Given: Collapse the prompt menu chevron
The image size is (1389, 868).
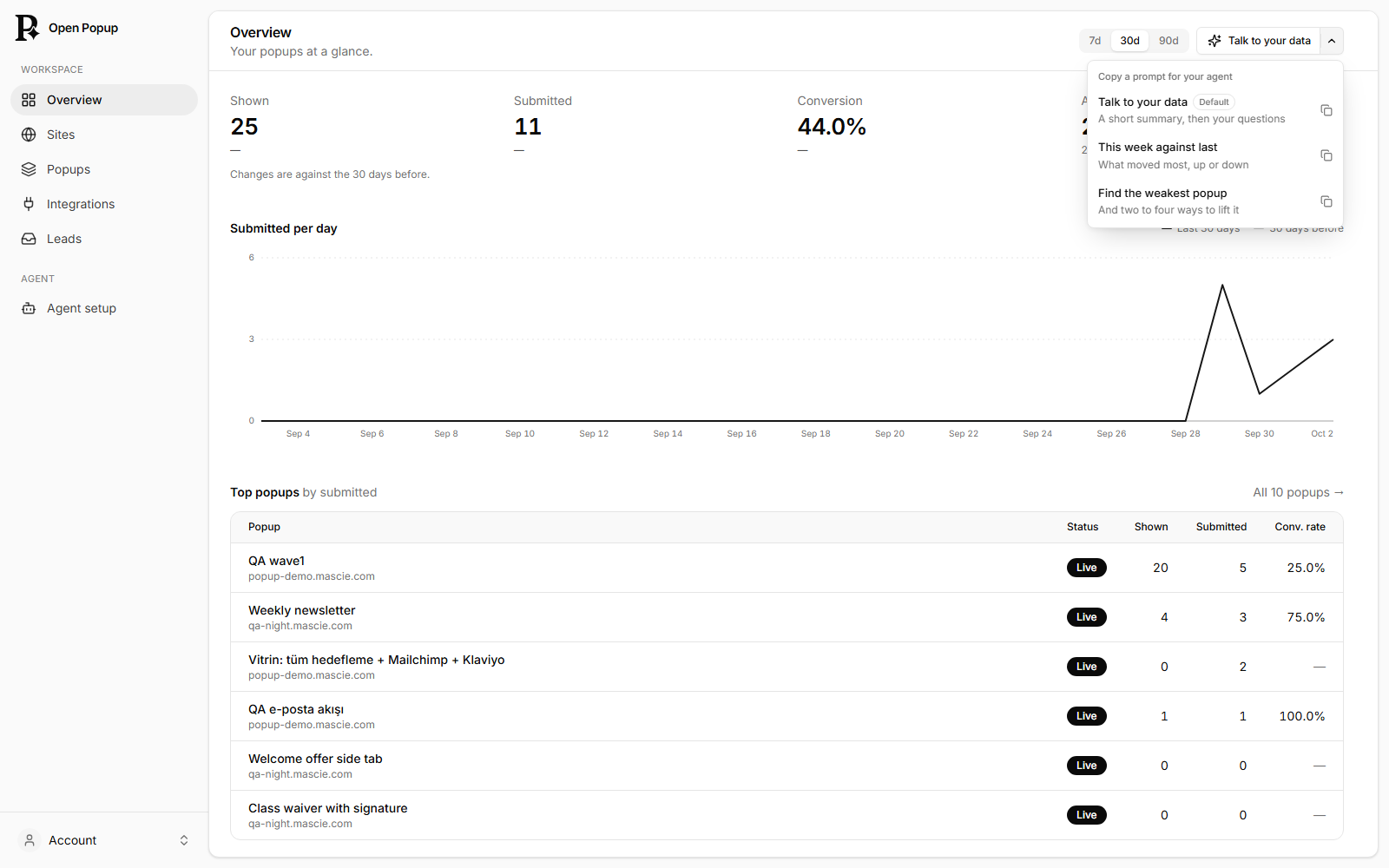Looking at the screenshot, I should click(x=1332, y=41).
